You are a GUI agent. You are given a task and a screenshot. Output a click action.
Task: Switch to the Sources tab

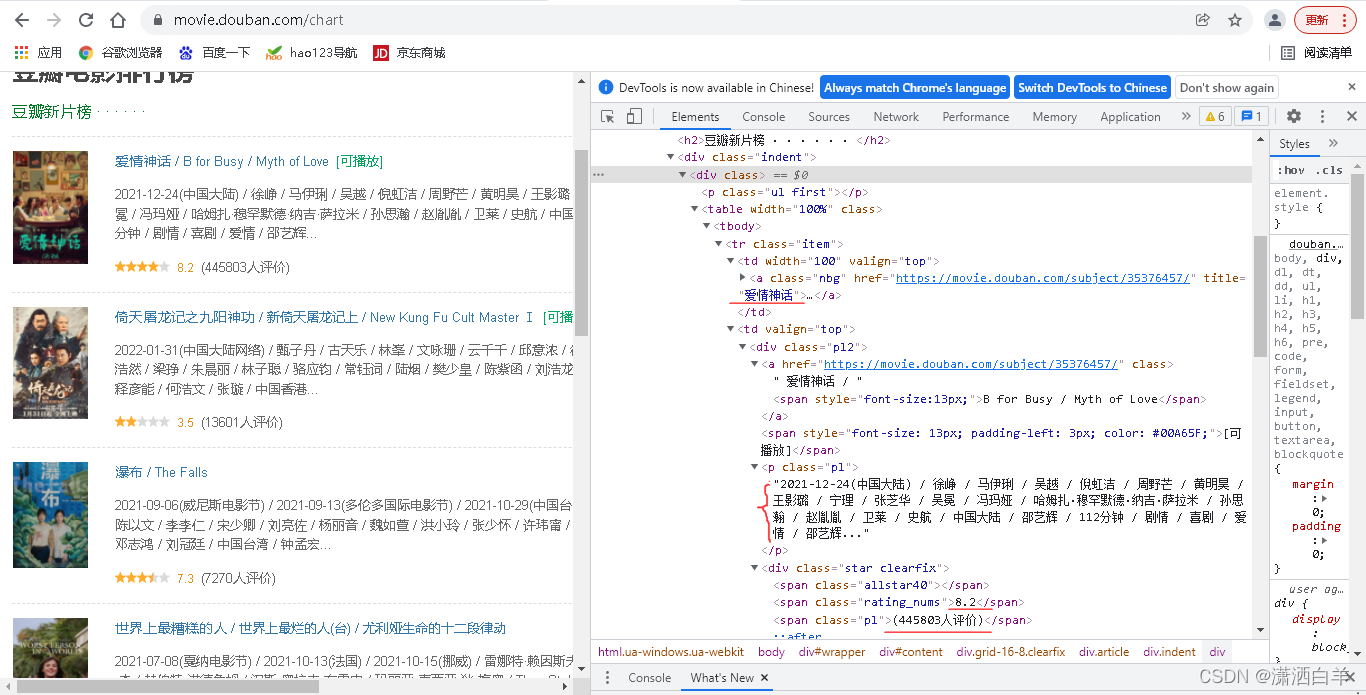(x=829, y=117)
